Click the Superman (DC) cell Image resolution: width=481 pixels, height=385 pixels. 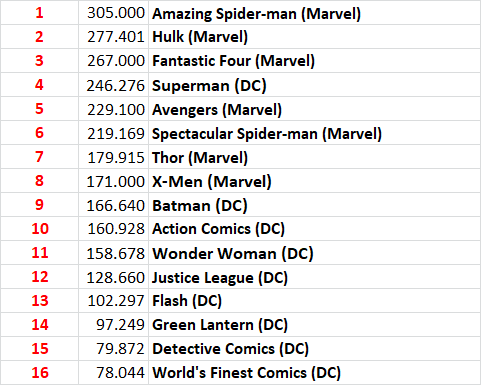(x=314, y=85)
